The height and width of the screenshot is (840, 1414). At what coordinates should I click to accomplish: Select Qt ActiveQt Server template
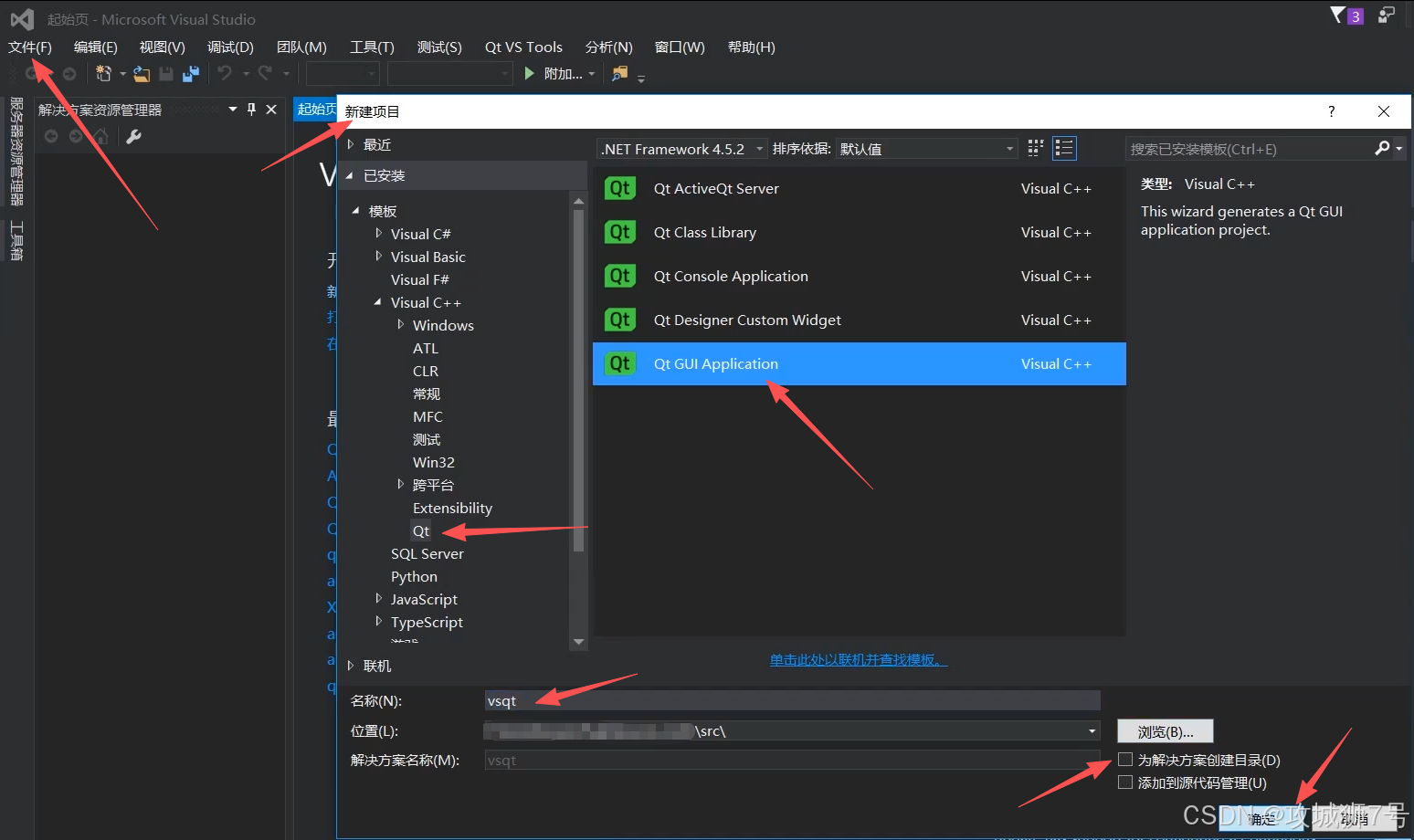point(859,188)
